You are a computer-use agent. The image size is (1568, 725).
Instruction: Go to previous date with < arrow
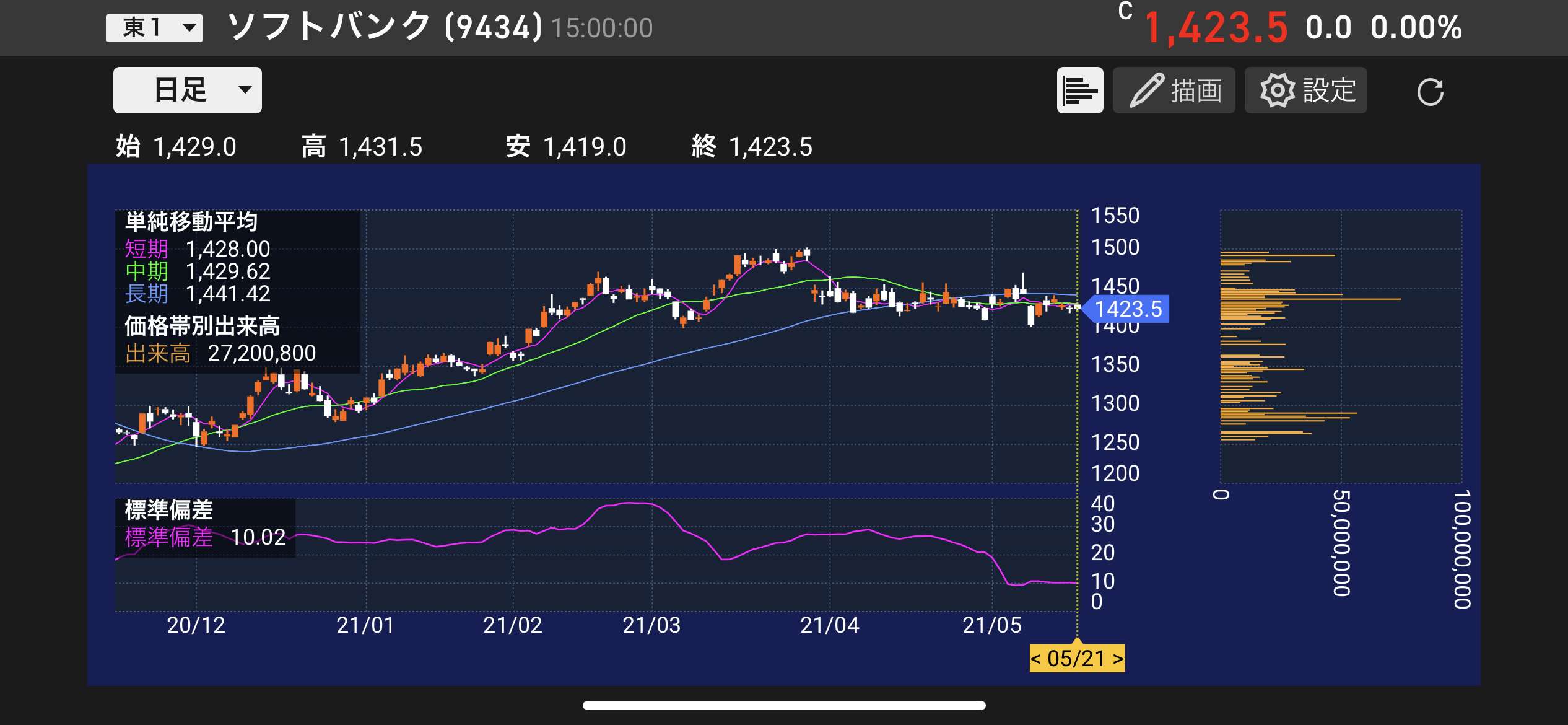pos(1035,659)
